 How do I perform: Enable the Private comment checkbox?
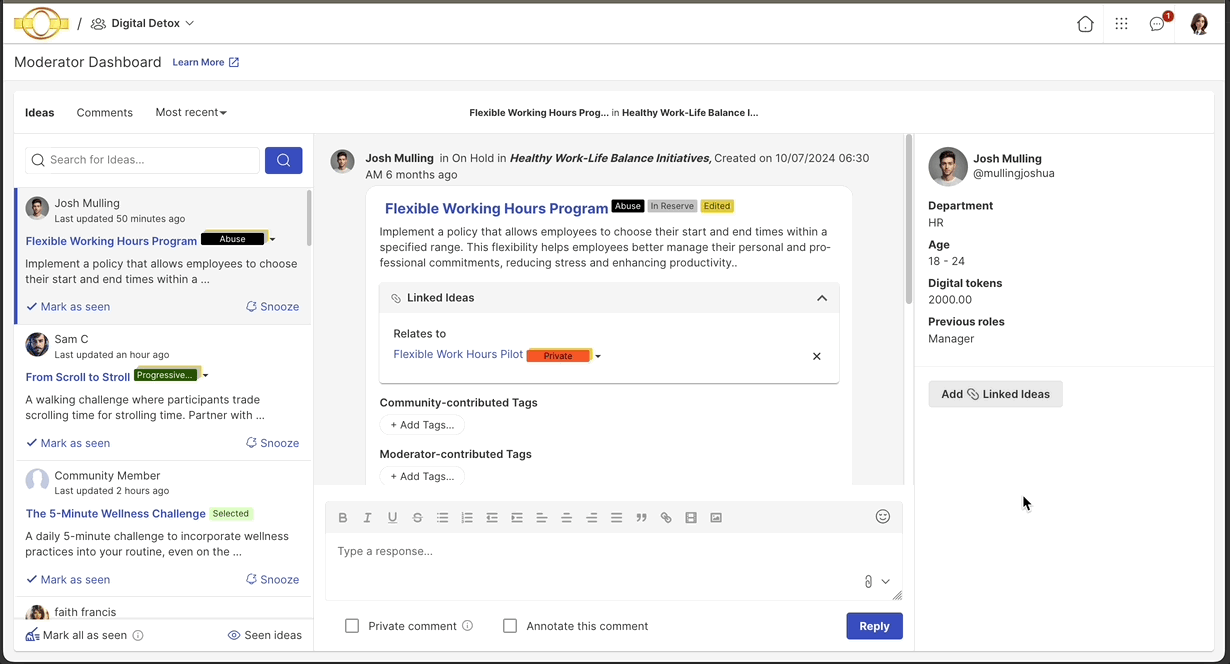[352, 625]
